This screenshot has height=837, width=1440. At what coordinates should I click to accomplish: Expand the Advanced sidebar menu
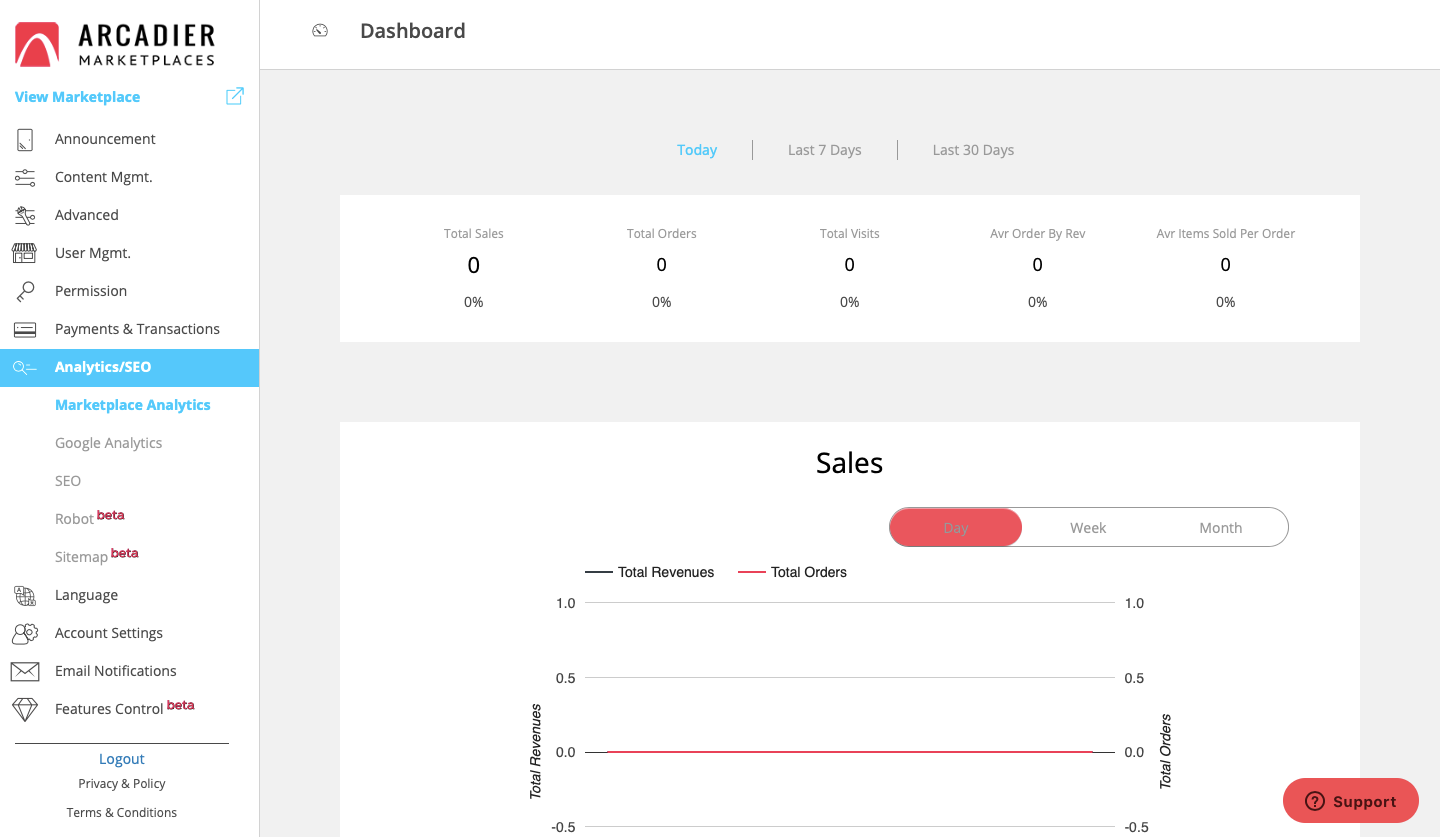tap(87, 215)
